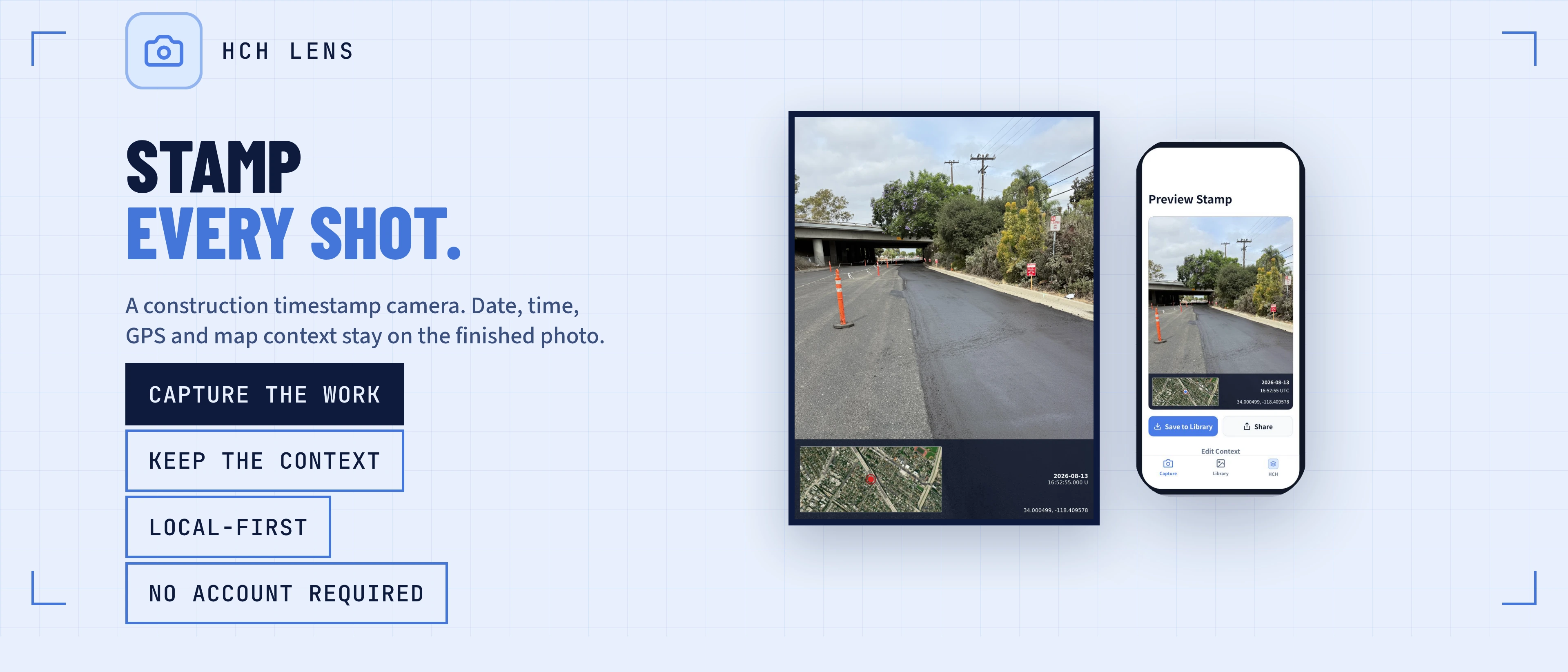1568x672 pixels.
Task: Click the blue location dot on the phone map
Action: pyautogui.click(x=1185, y=392)
